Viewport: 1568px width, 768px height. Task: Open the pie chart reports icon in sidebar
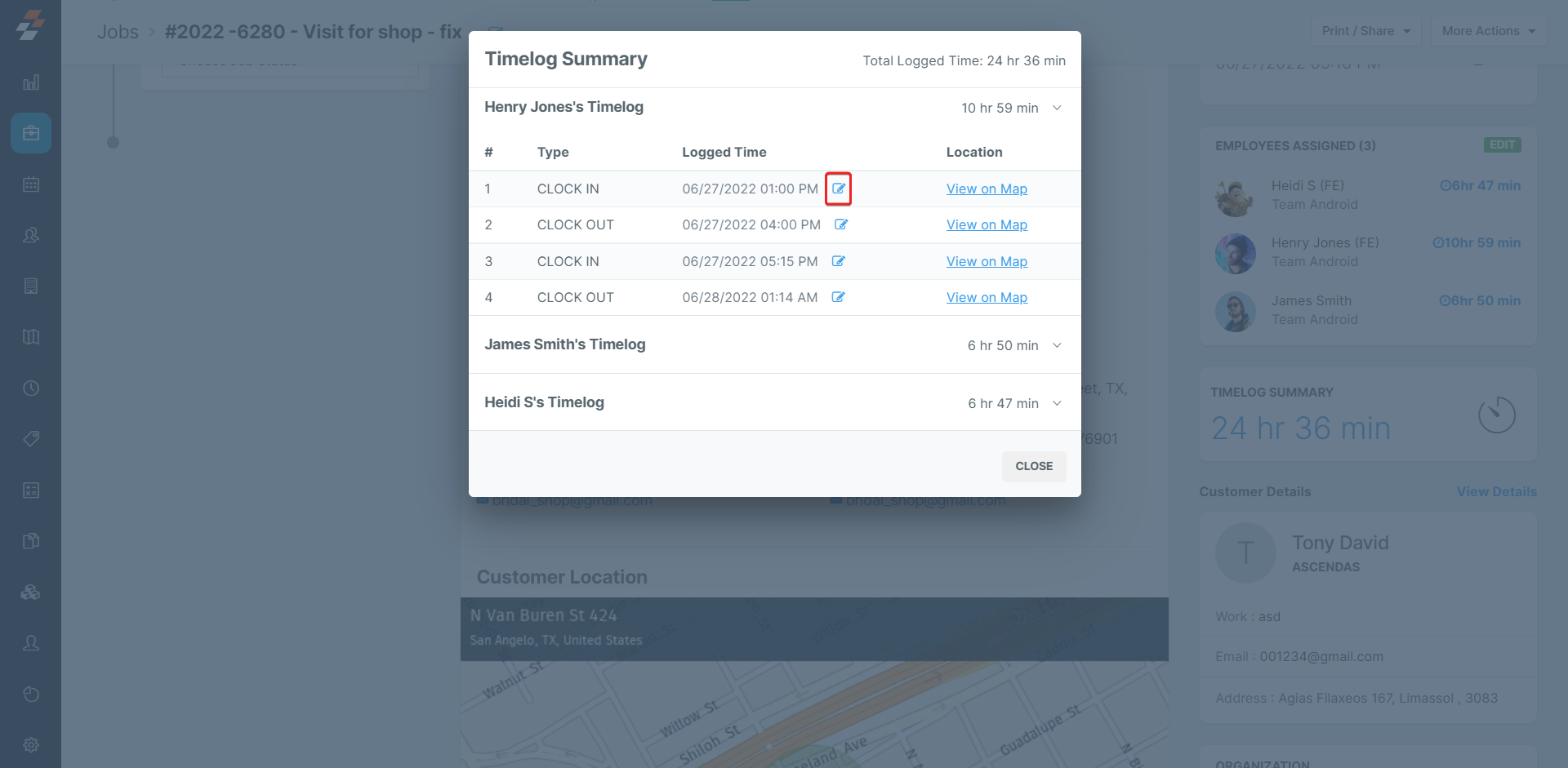(31, 695)
